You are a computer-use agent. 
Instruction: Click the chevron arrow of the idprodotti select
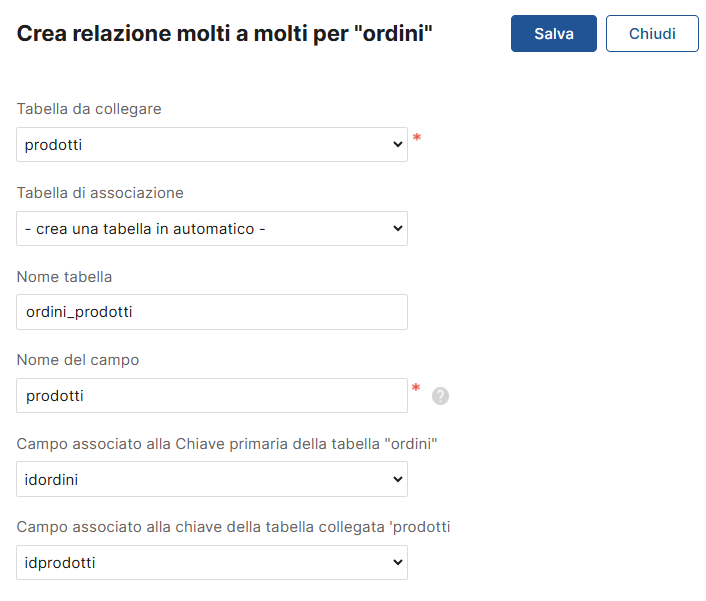(x=397, y=563)
